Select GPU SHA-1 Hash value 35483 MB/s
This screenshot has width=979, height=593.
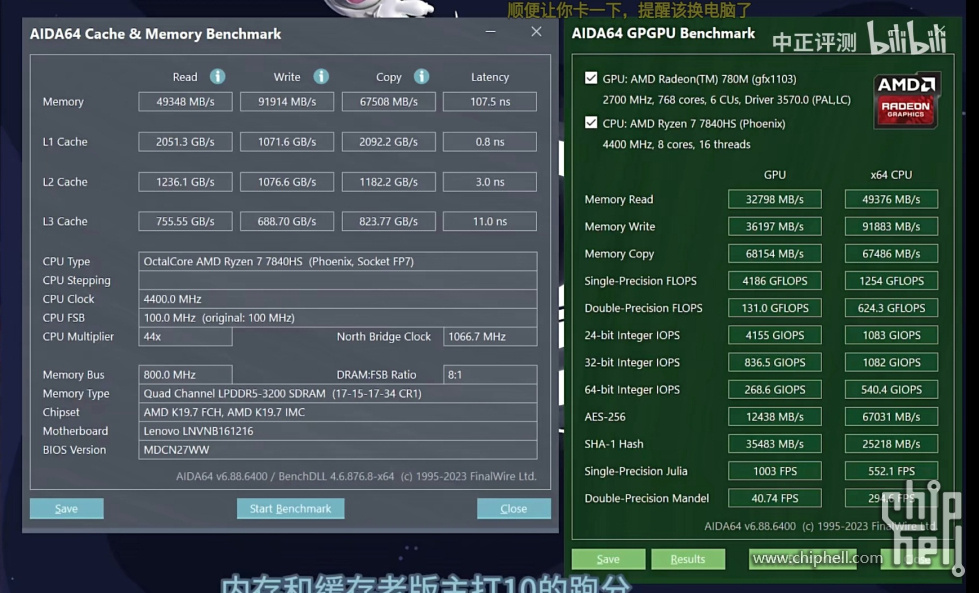(x=775, y=444)
